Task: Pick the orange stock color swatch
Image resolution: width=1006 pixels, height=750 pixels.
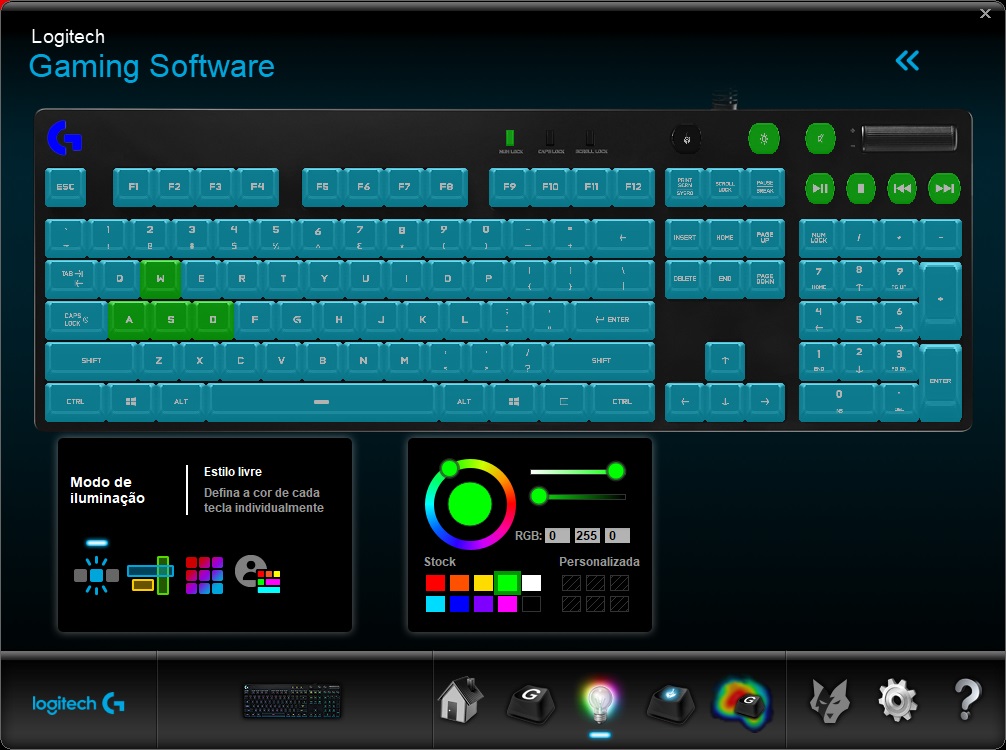Action: click(x=459, y=583)
